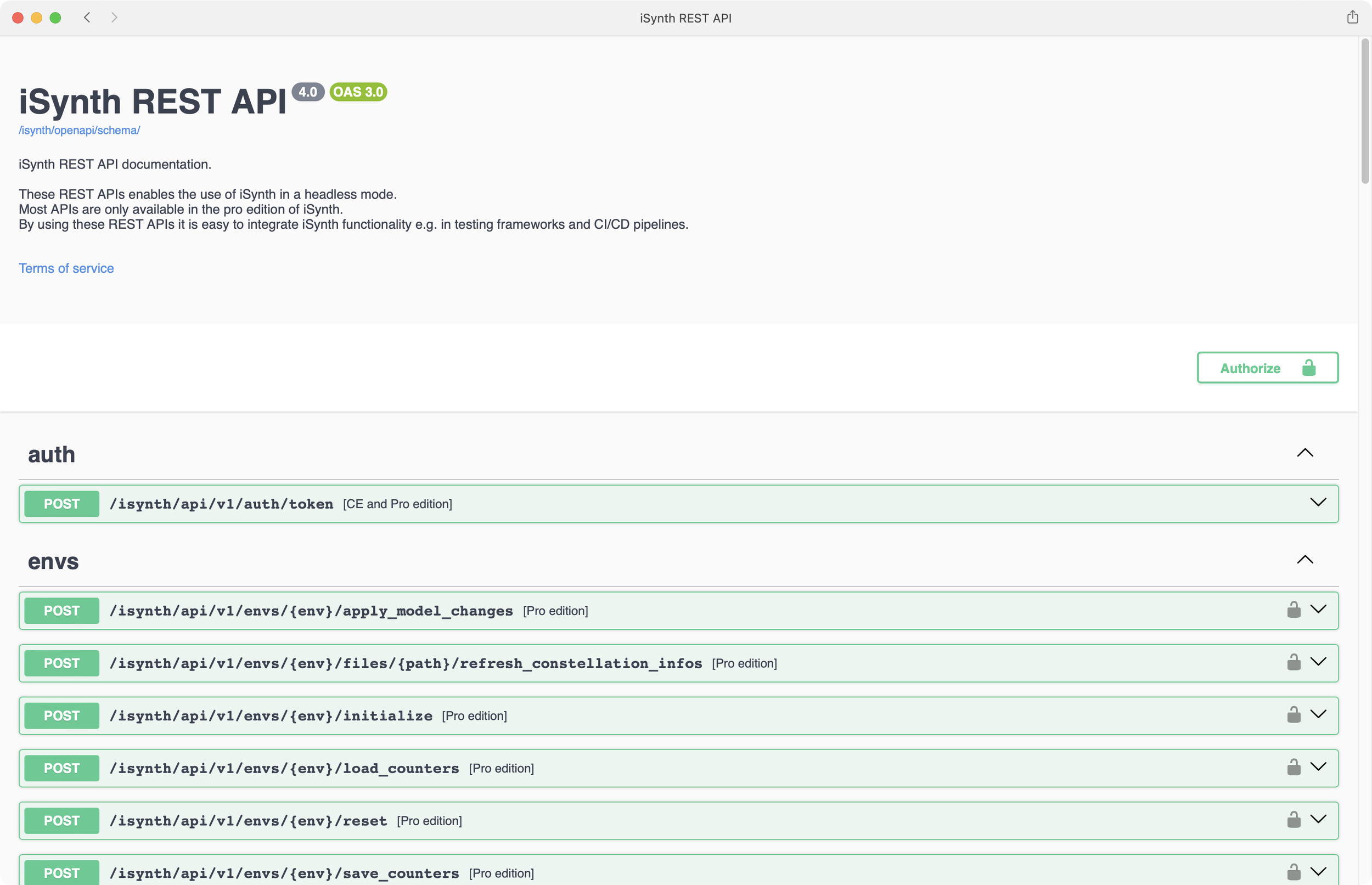Click lock icon on load_counters endpoint
Screen dimensions: 1372x885
click(x=1294, y=767)
